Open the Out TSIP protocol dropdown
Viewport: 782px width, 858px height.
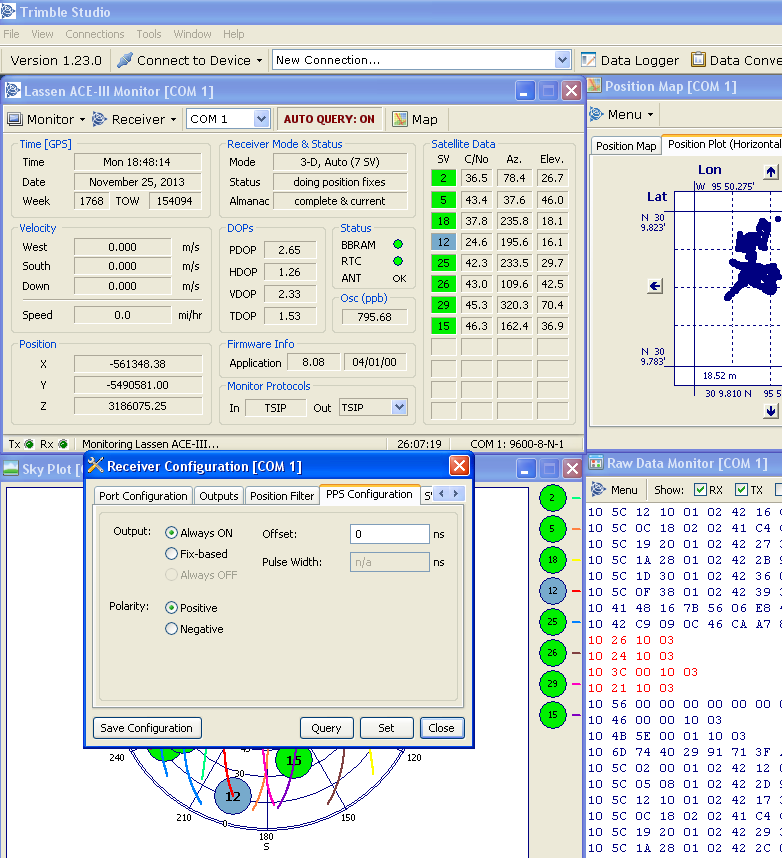399,407
